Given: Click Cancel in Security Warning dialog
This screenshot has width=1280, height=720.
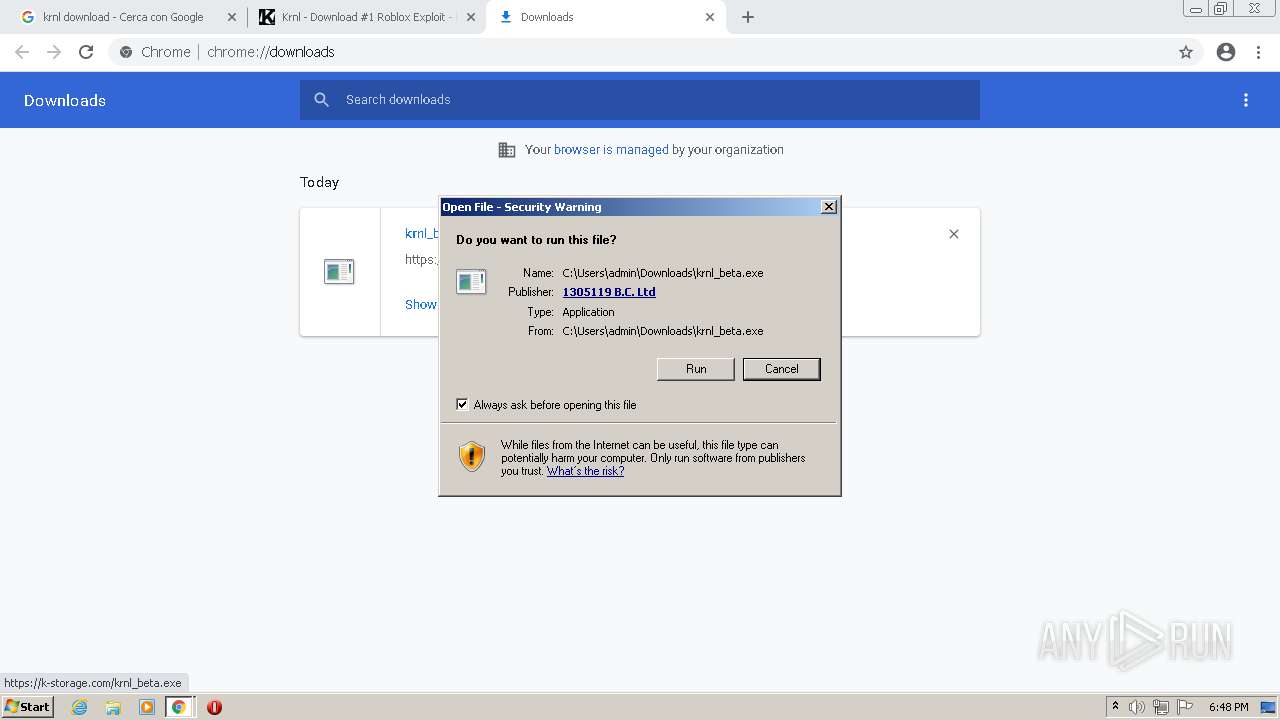Looking at the screenshot, I should (x=782, y=369).
